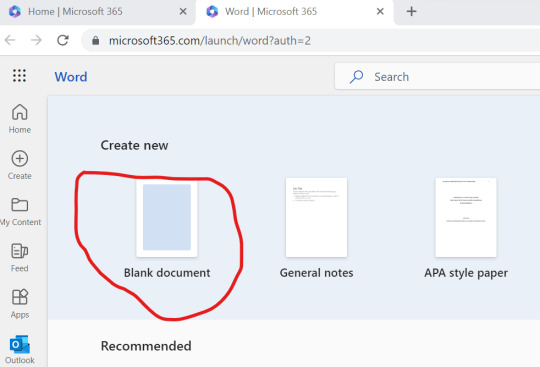Image resolution: width=540 pixels, height=367 pixels.
Task: Click the address bar URL
Action: pos(210,41)
